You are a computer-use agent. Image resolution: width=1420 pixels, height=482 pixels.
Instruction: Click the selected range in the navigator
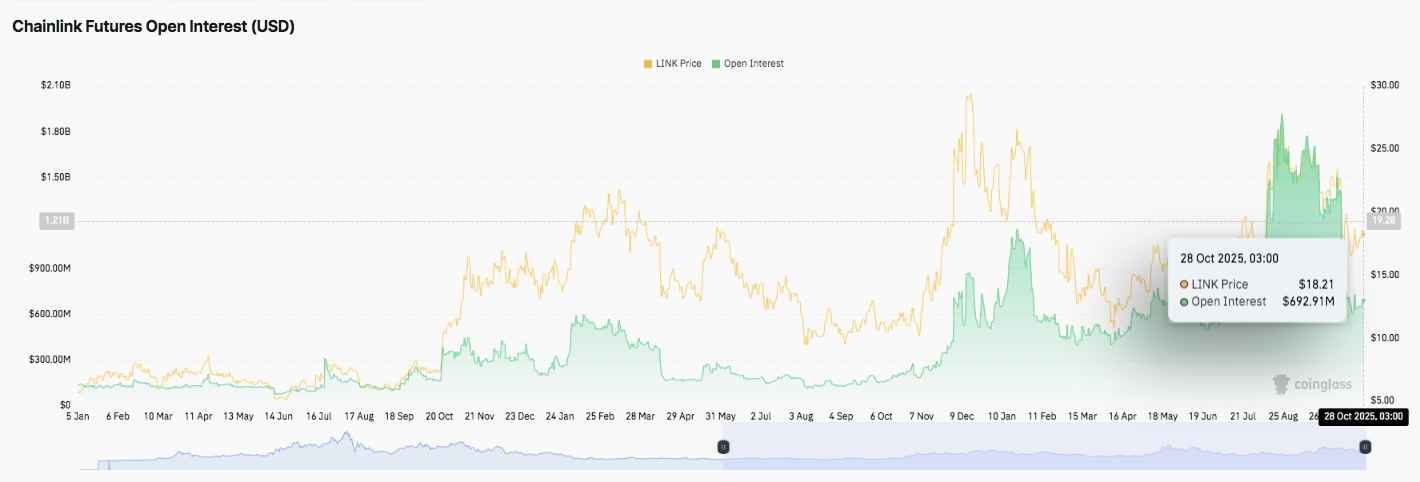1040,450
